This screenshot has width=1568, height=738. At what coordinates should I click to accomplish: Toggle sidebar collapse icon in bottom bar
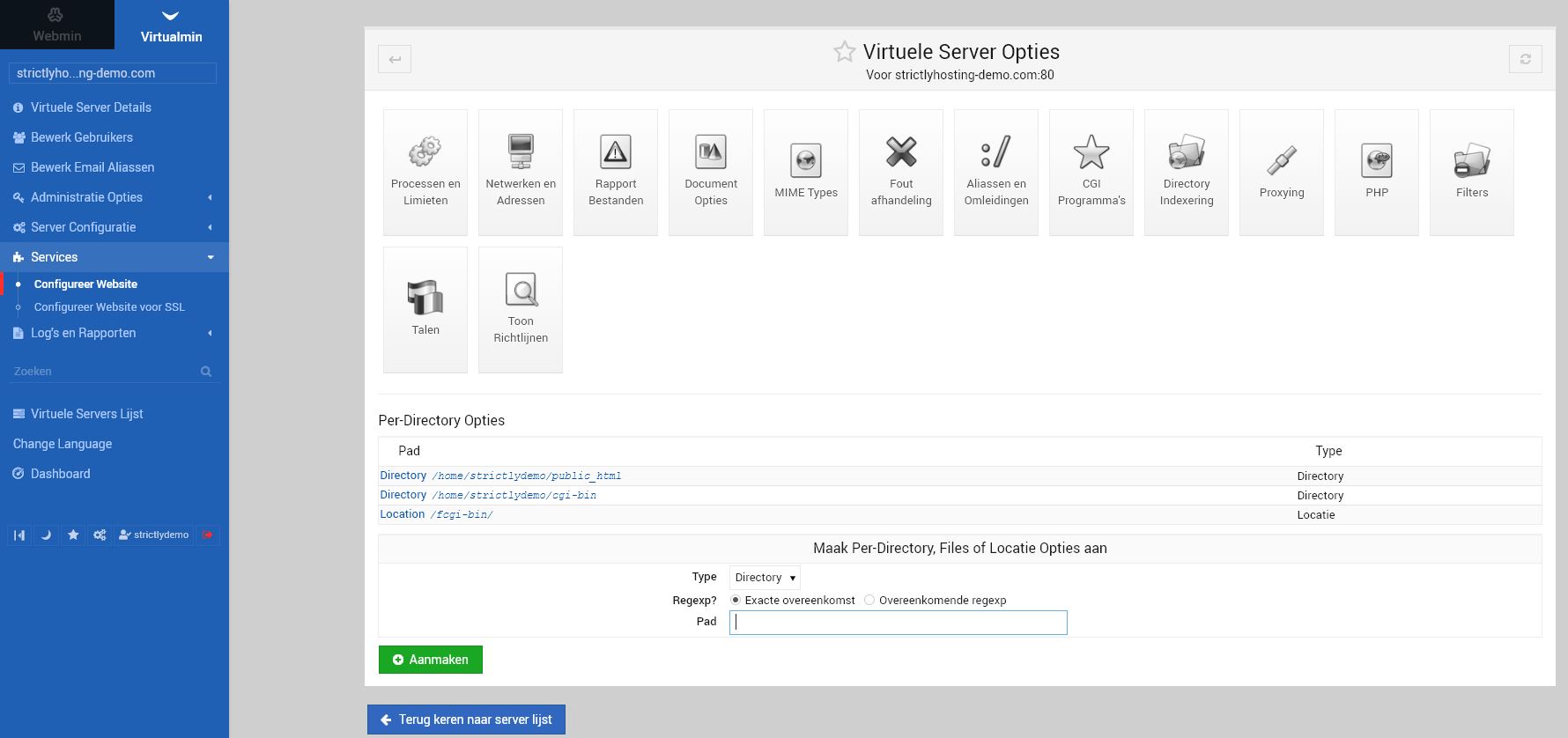click(x=19, y=535)
